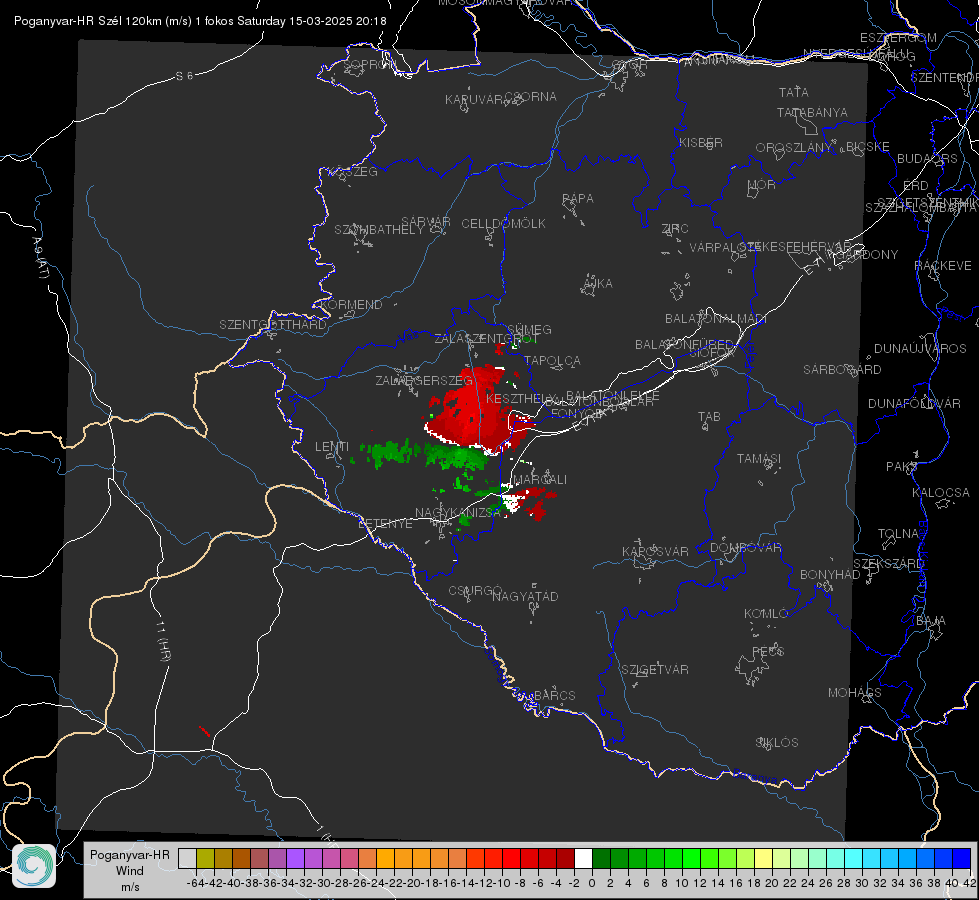Select the SÁRBOGÁRD label

[x=842, y=370]
